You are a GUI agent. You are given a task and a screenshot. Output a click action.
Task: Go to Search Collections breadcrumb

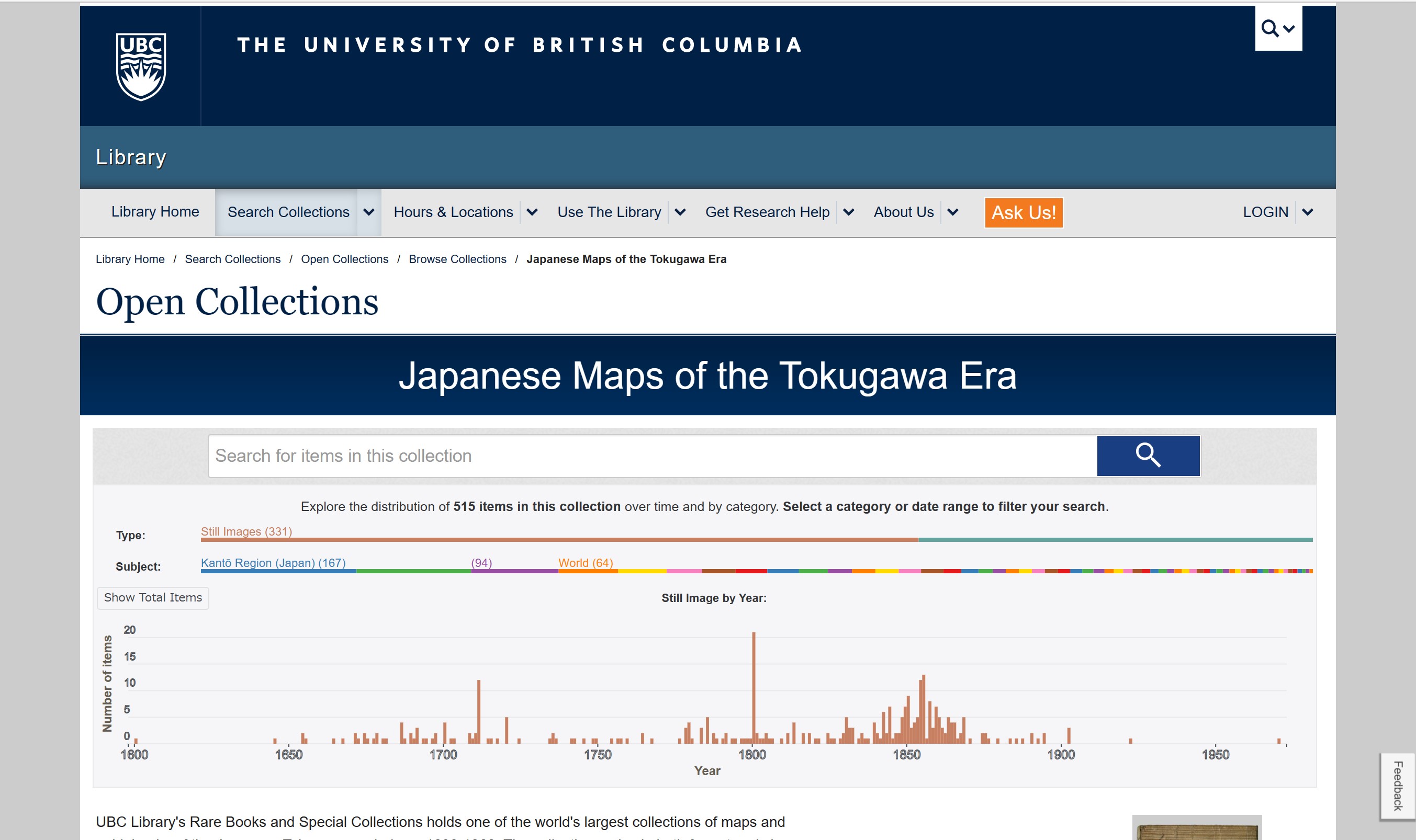[232, 259]
